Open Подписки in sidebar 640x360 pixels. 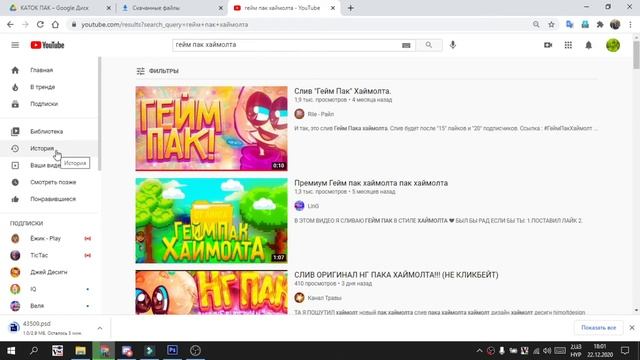tap(49, 104)
